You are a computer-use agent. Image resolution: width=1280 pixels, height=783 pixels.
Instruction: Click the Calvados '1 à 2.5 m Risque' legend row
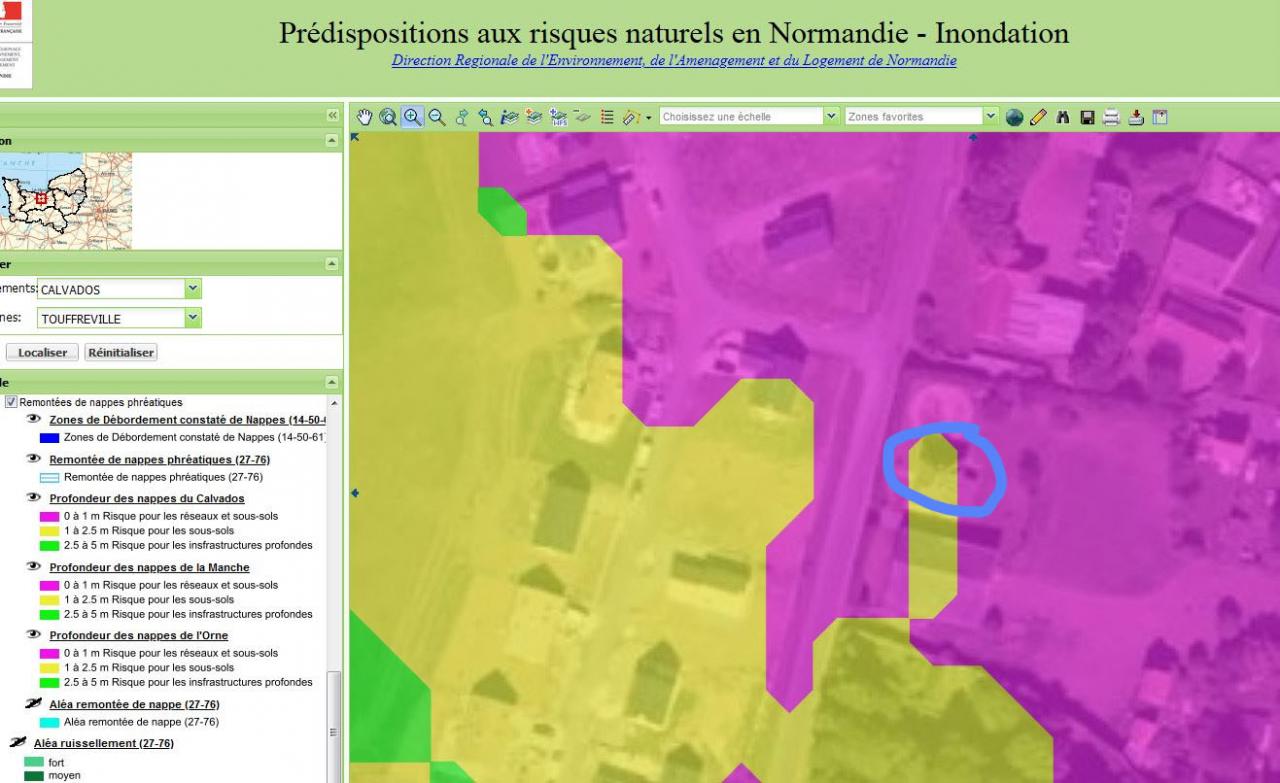click(x=137, y=530)
